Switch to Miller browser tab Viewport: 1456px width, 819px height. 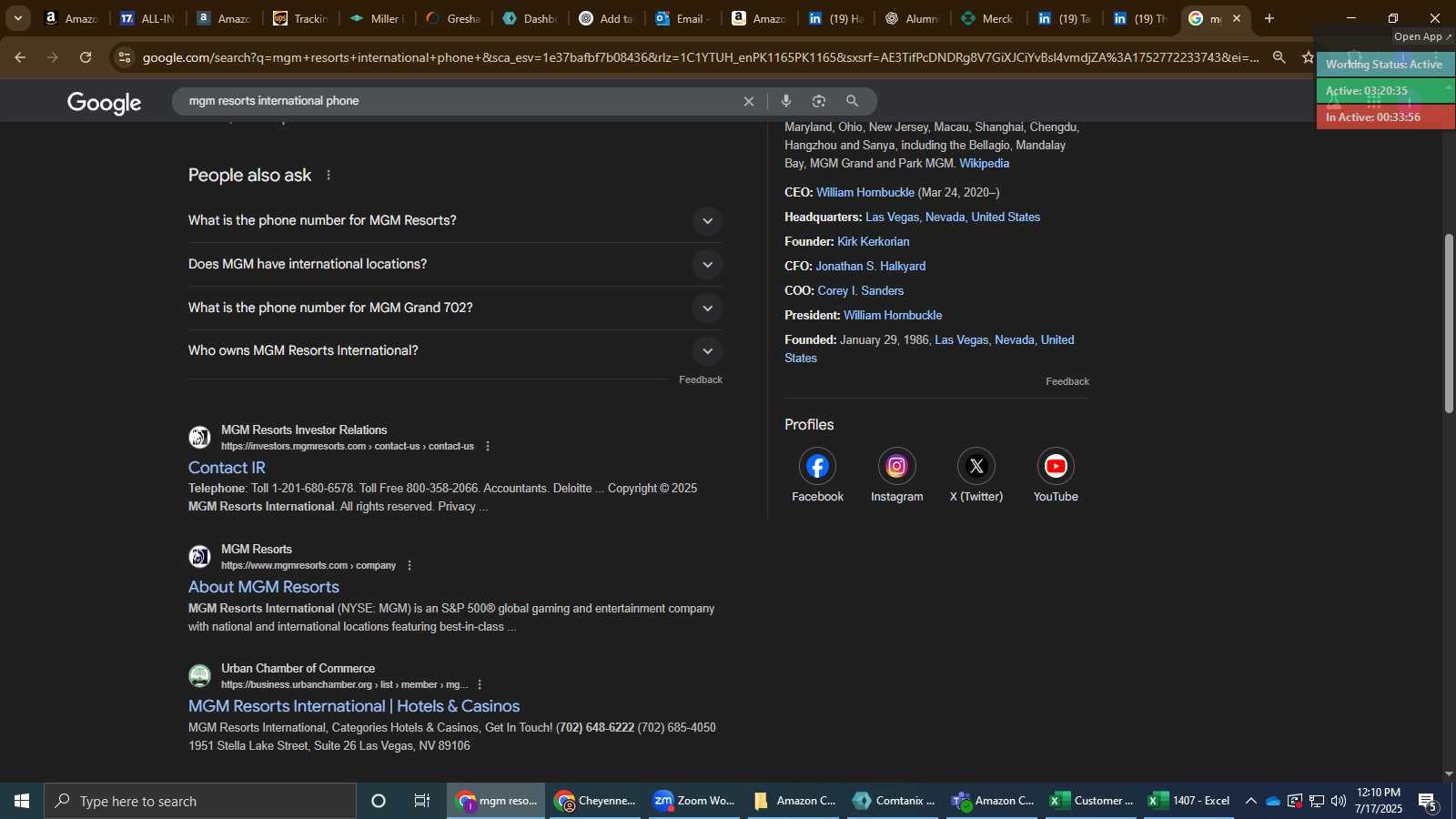coord(378,18)
